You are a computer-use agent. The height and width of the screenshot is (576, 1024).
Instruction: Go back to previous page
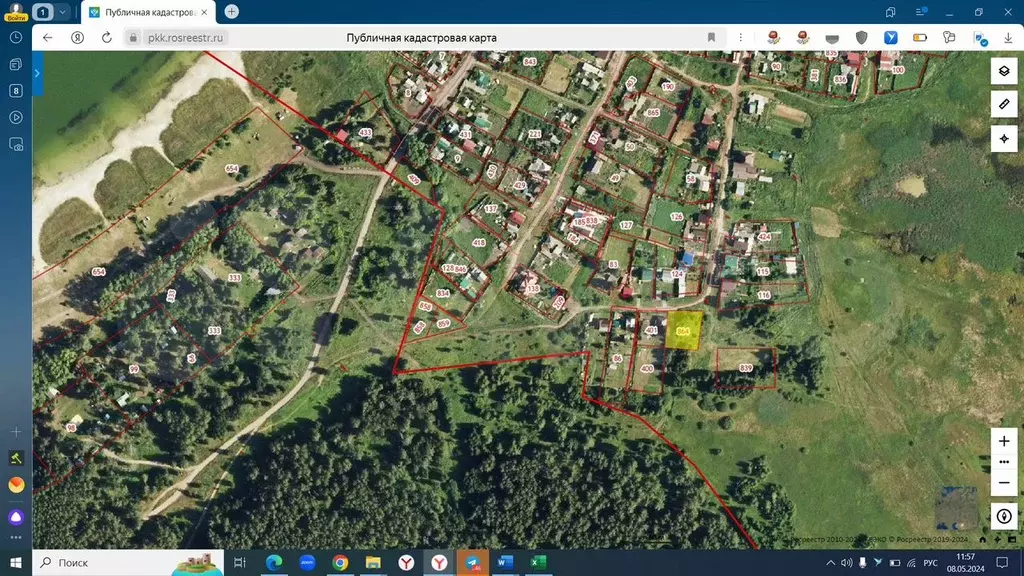48,37
